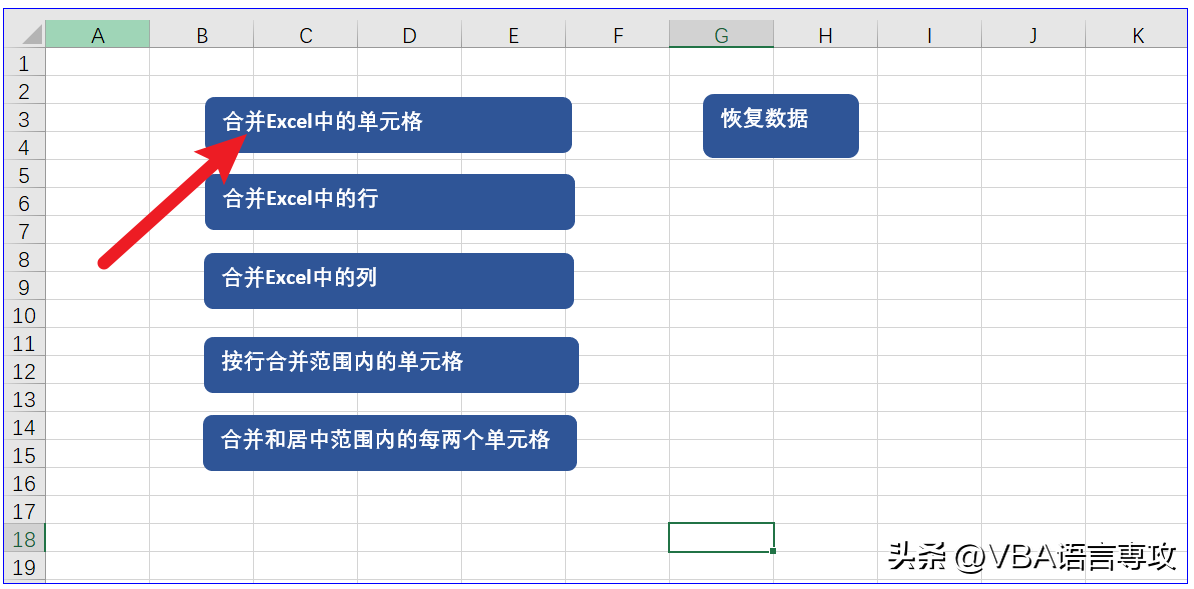The image size is (1194, 589).
Task: Click the 合并Excel中的单元格 button
Action: click(388, 125)
